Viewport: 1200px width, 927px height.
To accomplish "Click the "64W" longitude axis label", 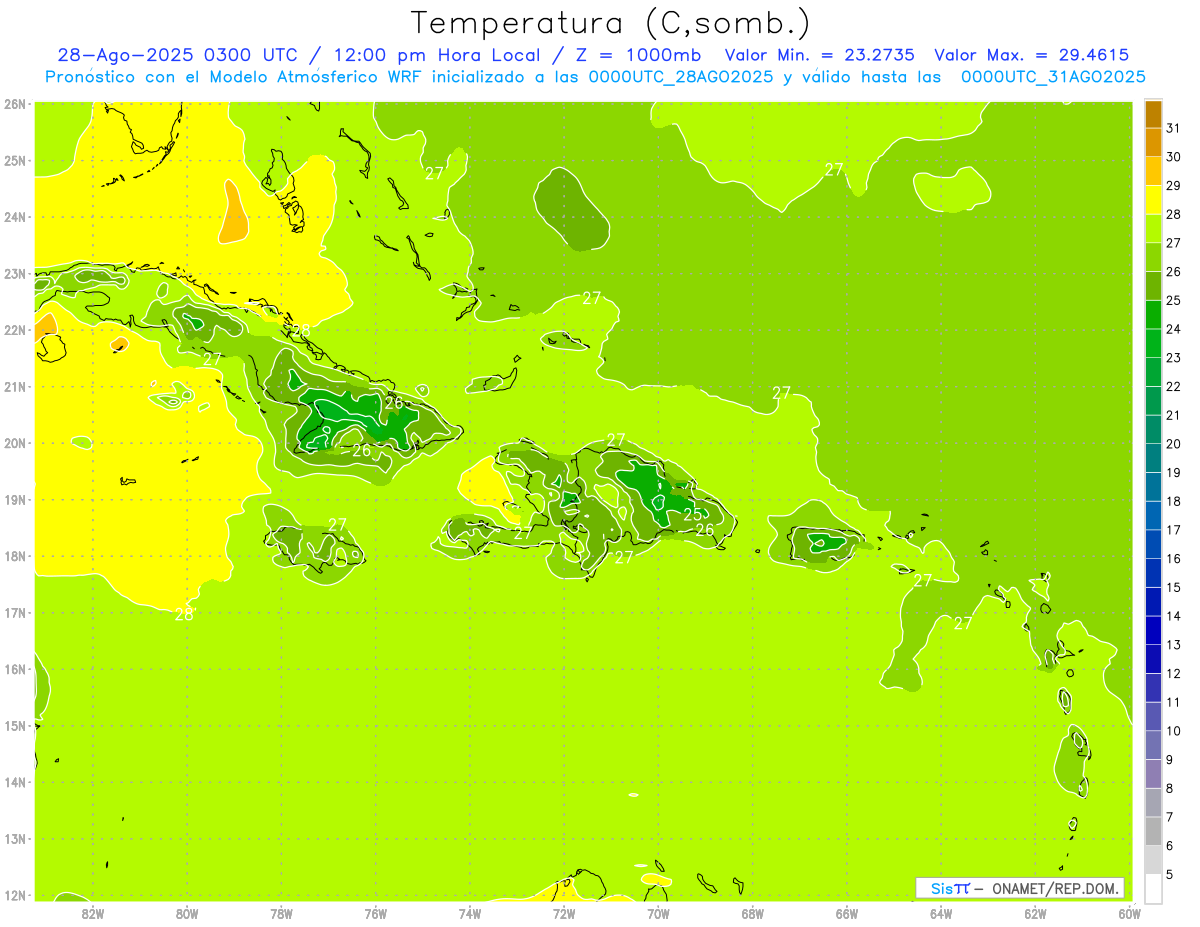I will click(x=941, y=913).
